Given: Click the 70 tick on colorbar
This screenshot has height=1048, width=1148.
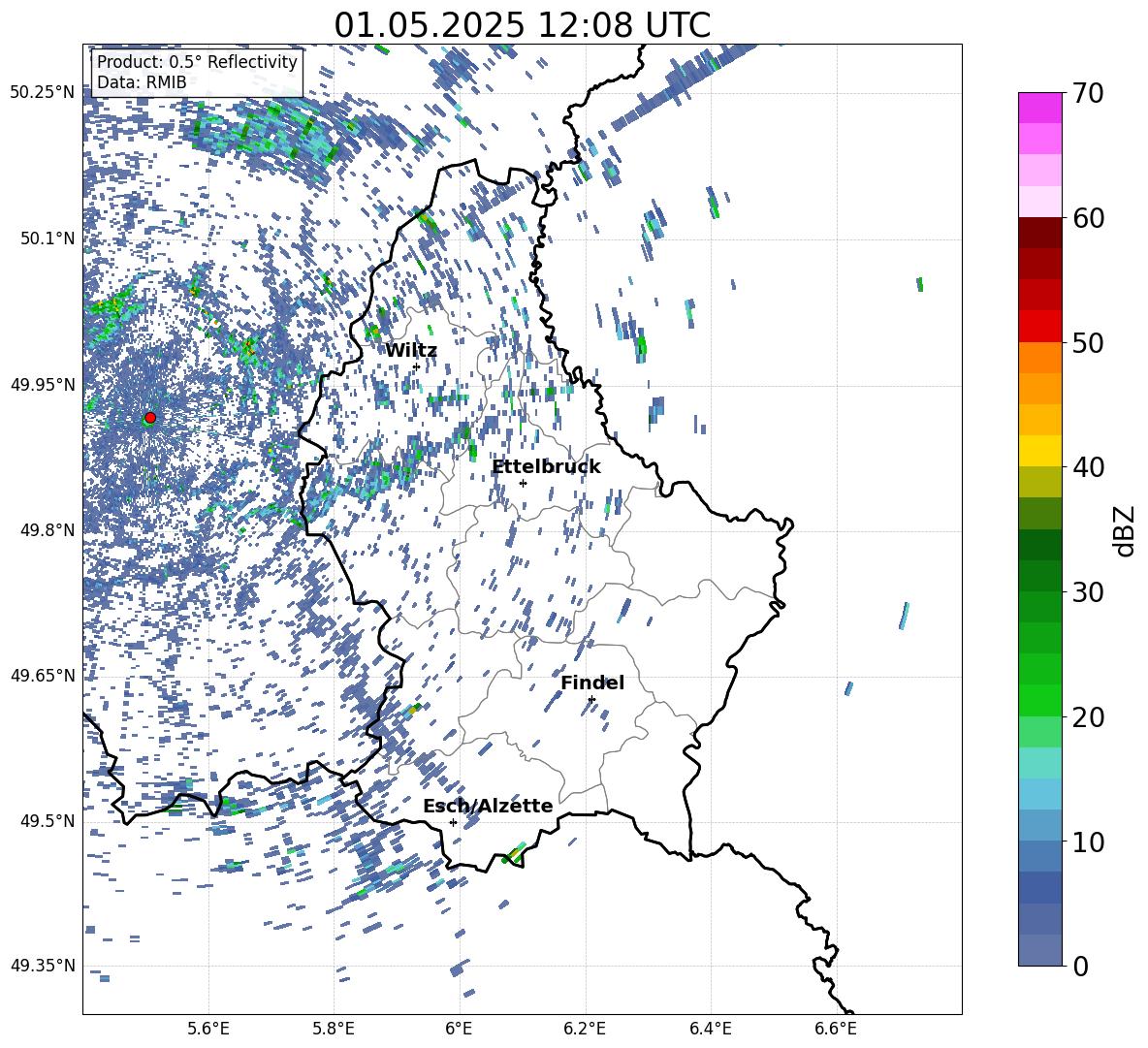Looking at the screenshot, I should pos(1087,93).
